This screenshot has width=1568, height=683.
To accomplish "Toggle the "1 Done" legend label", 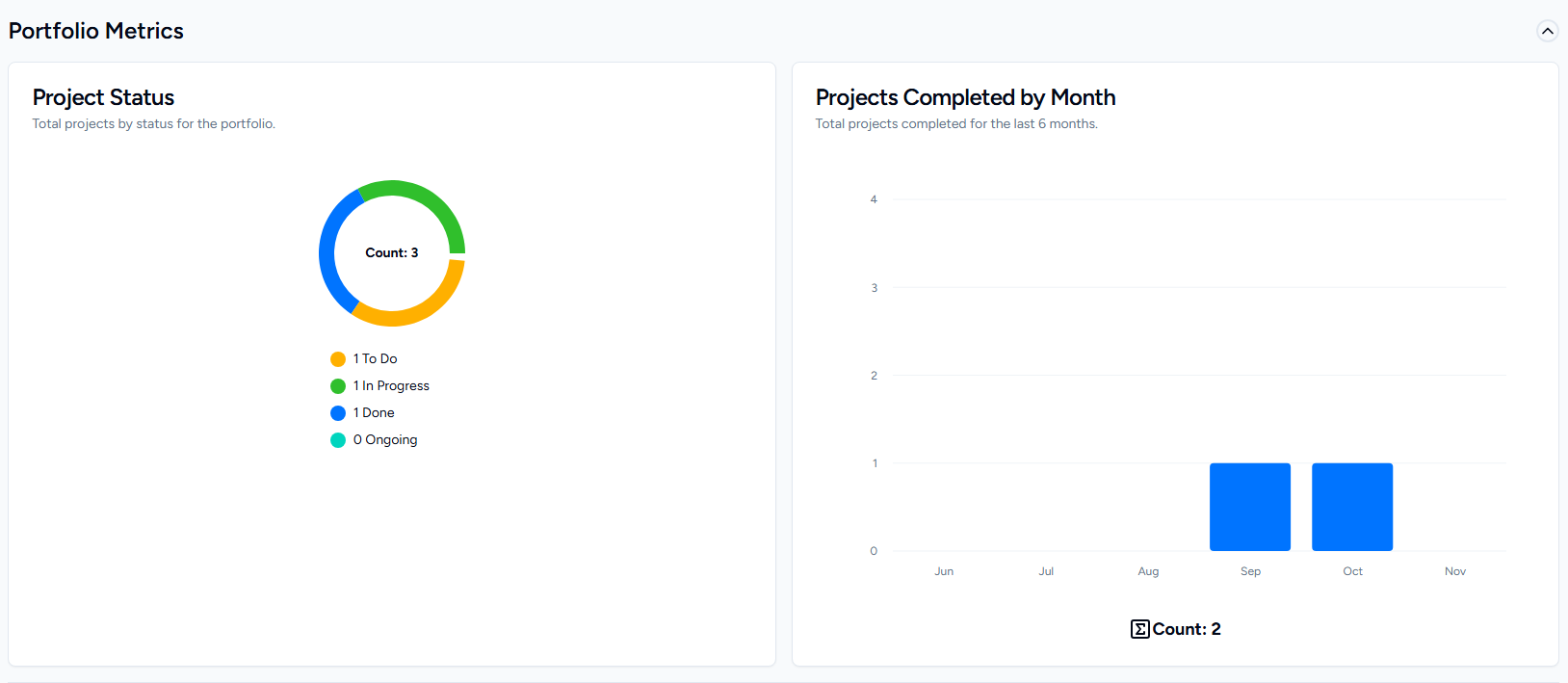I will [375, 412].
